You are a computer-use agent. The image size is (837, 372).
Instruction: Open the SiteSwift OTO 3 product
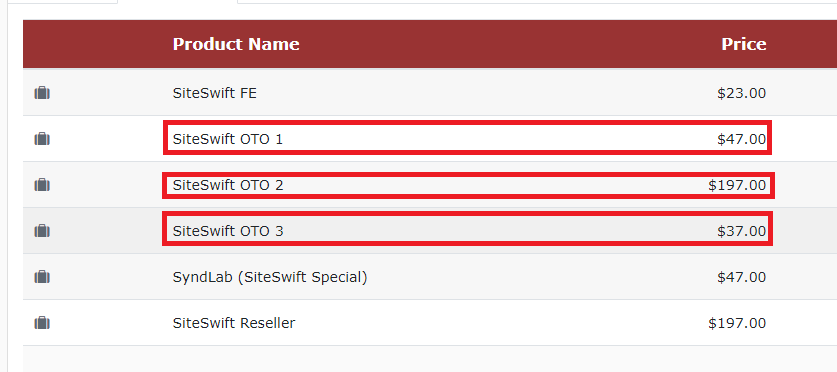228,231
